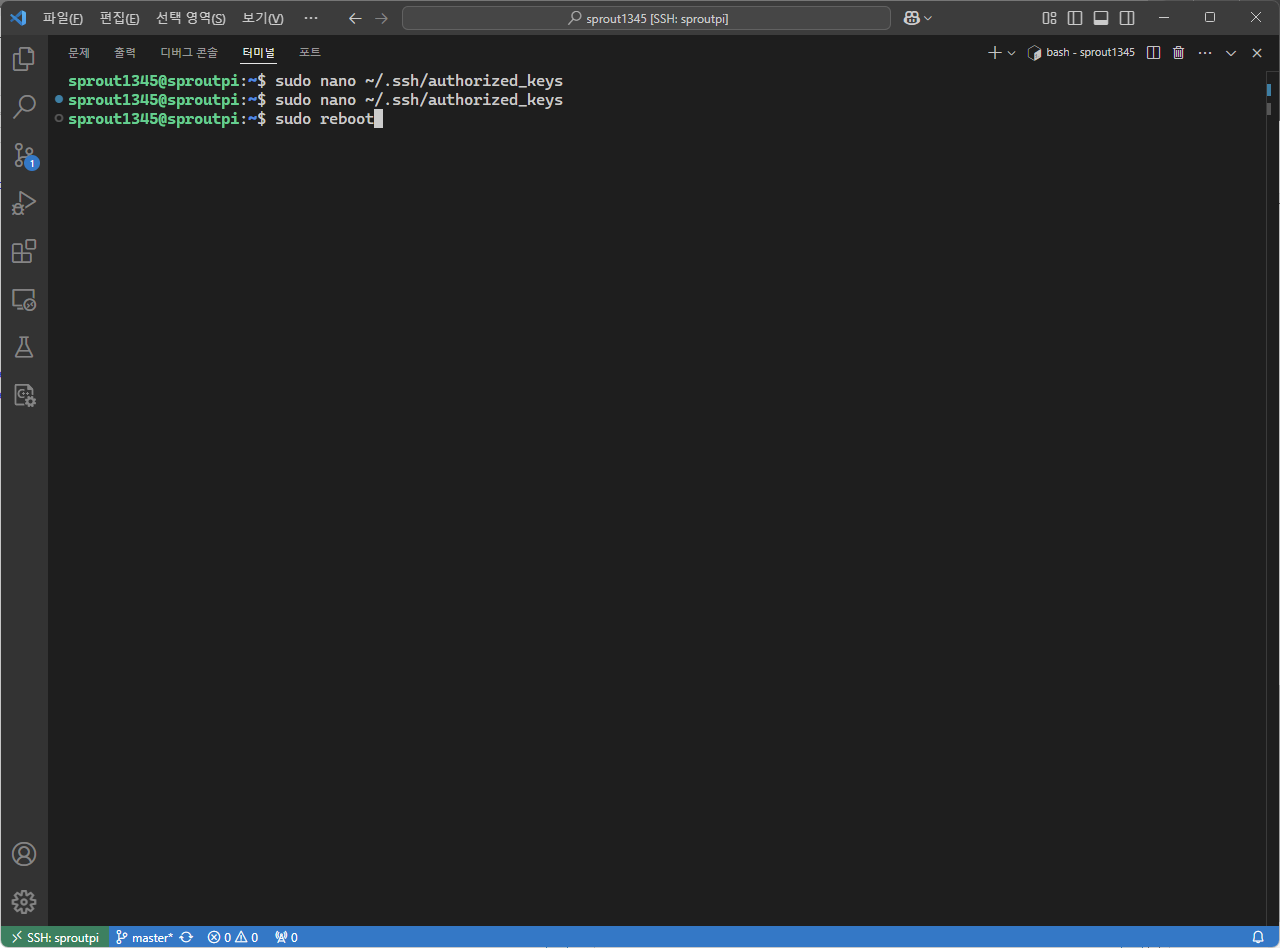
Task: Open the Accounts menu in activity bar
Action: 24,854
